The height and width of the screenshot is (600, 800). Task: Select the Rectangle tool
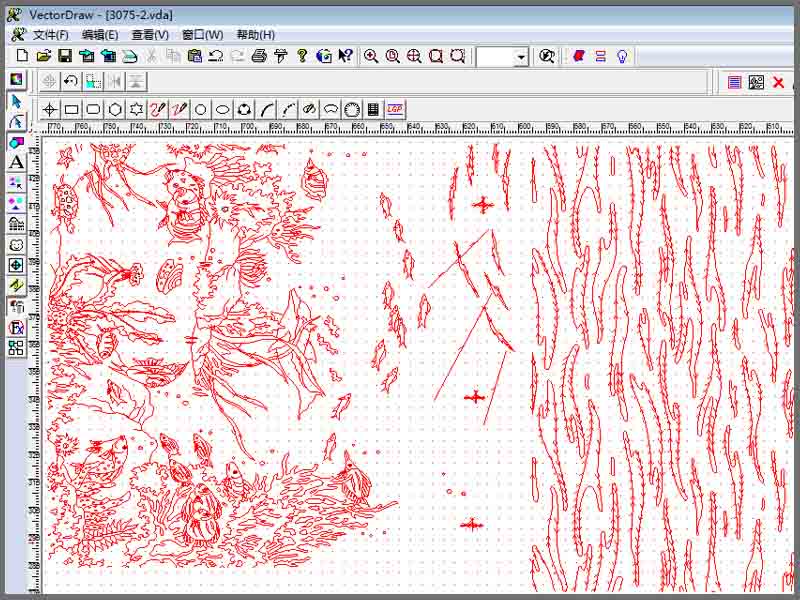[x=71, y=109]
